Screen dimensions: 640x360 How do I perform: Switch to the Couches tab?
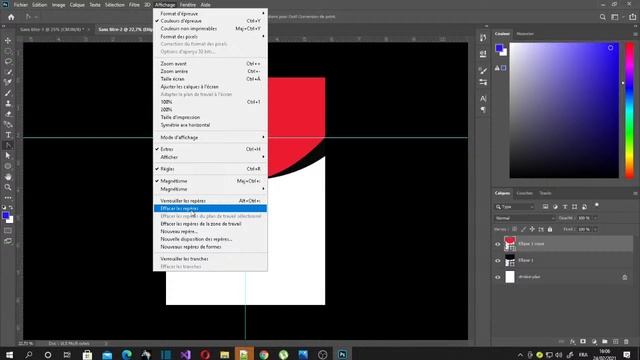(524, 193)
